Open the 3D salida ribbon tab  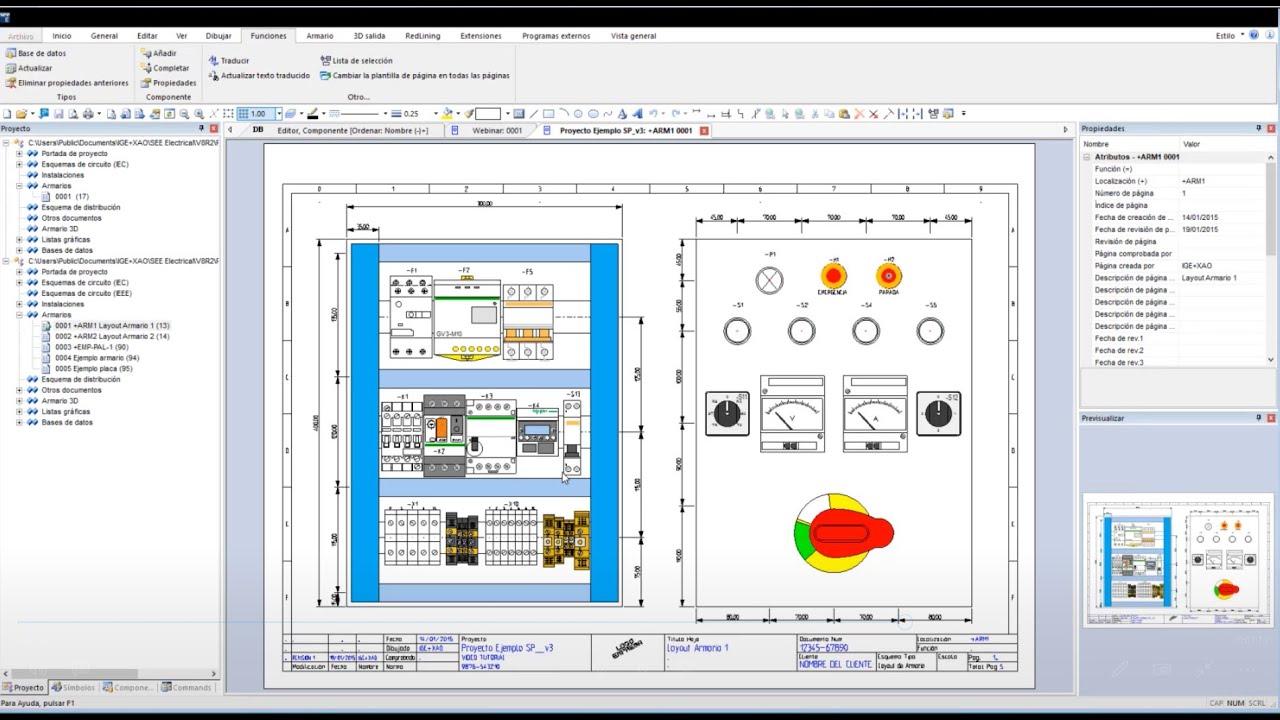click(x=369, y=36)
